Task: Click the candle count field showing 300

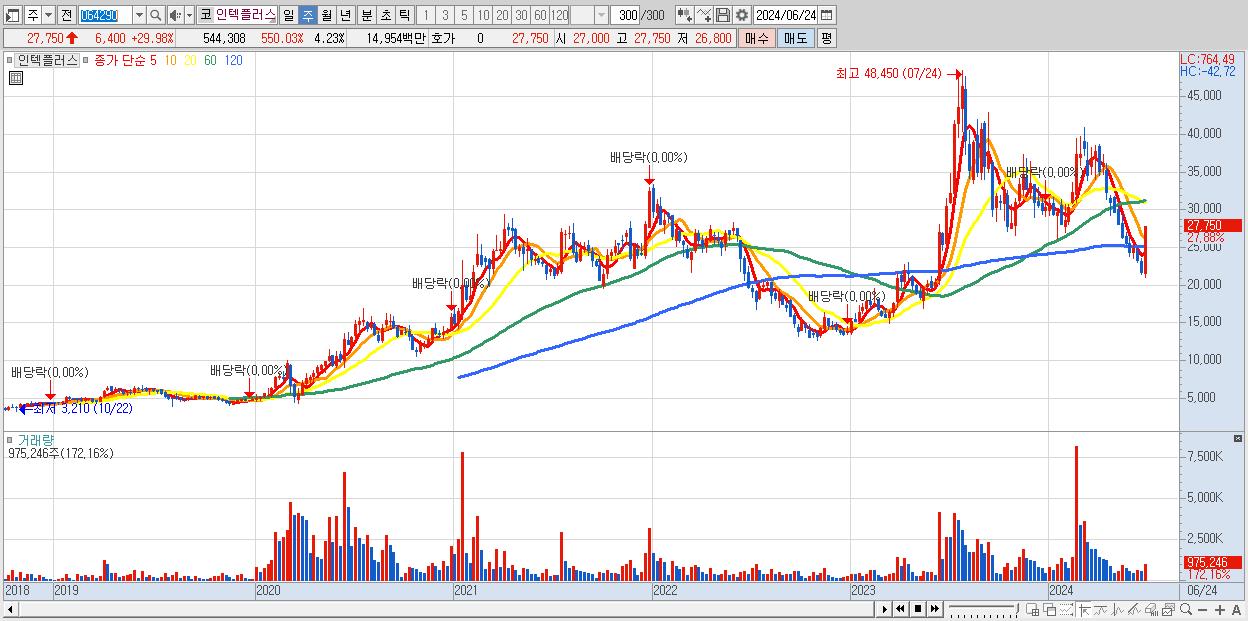Action: click(625, 15)
